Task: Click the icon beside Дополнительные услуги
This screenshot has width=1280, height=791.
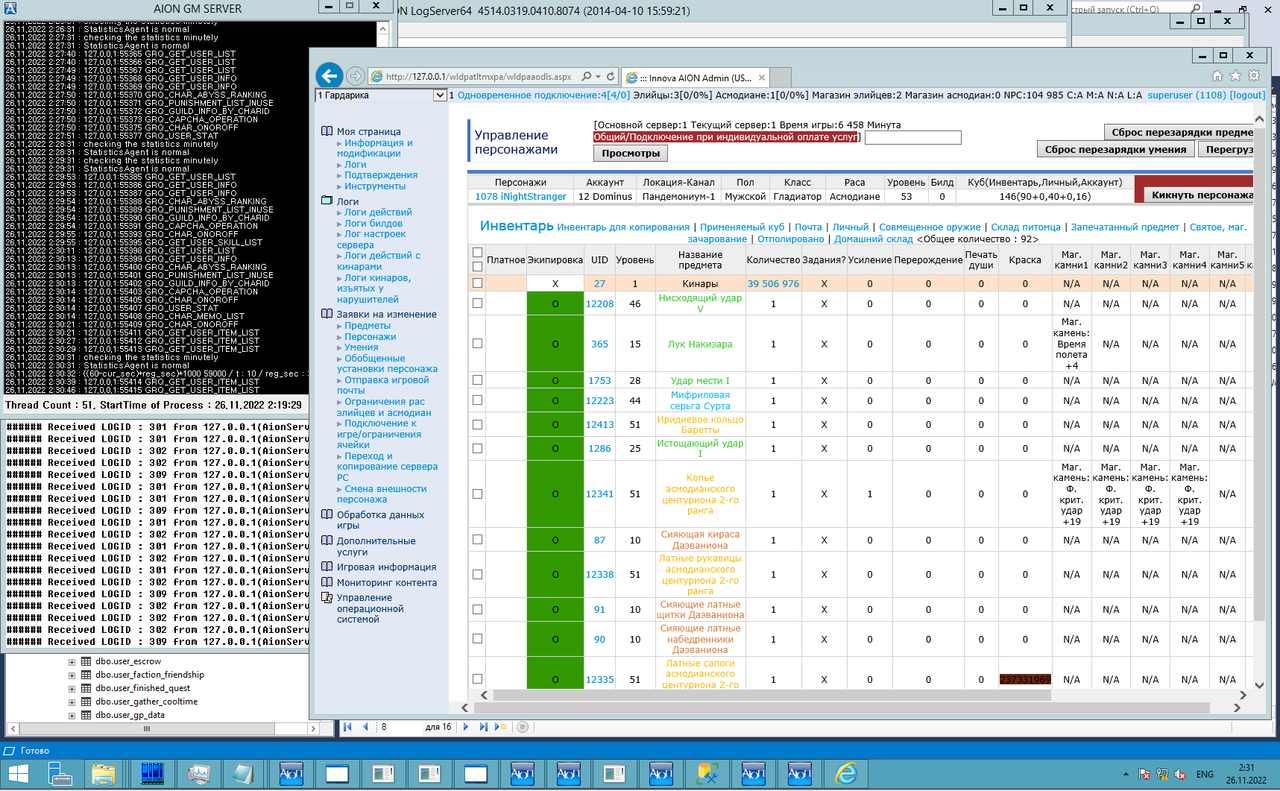Action: pyautogui.click(x=327, y=541)
